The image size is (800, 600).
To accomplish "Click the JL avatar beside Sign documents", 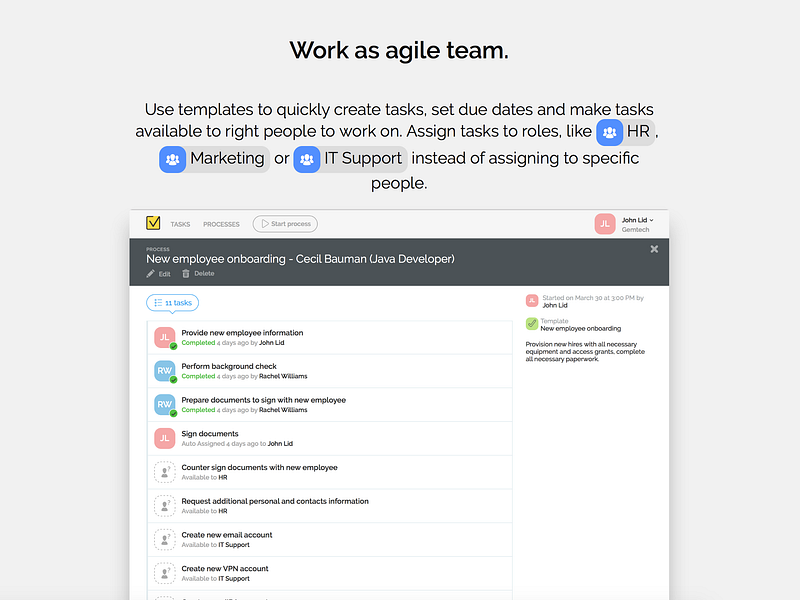I will [164, 438].
